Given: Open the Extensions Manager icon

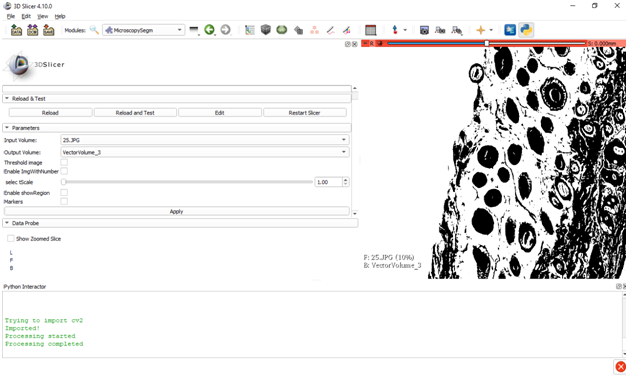Looking at the screenshot, I should coord(510,30).
